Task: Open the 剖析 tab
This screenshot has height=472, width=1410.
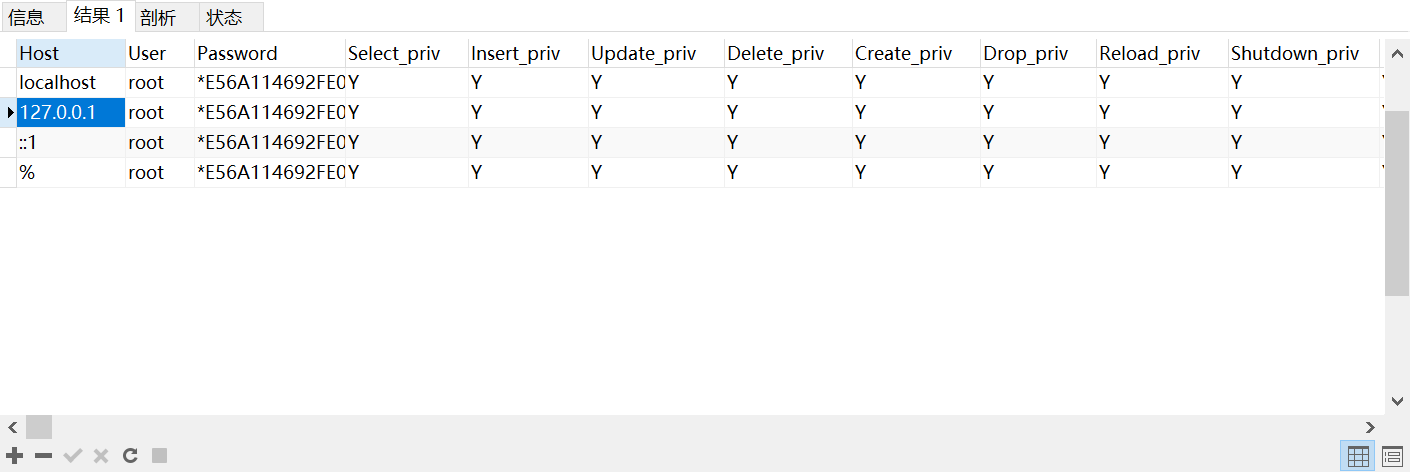Action: coord(158,17)
